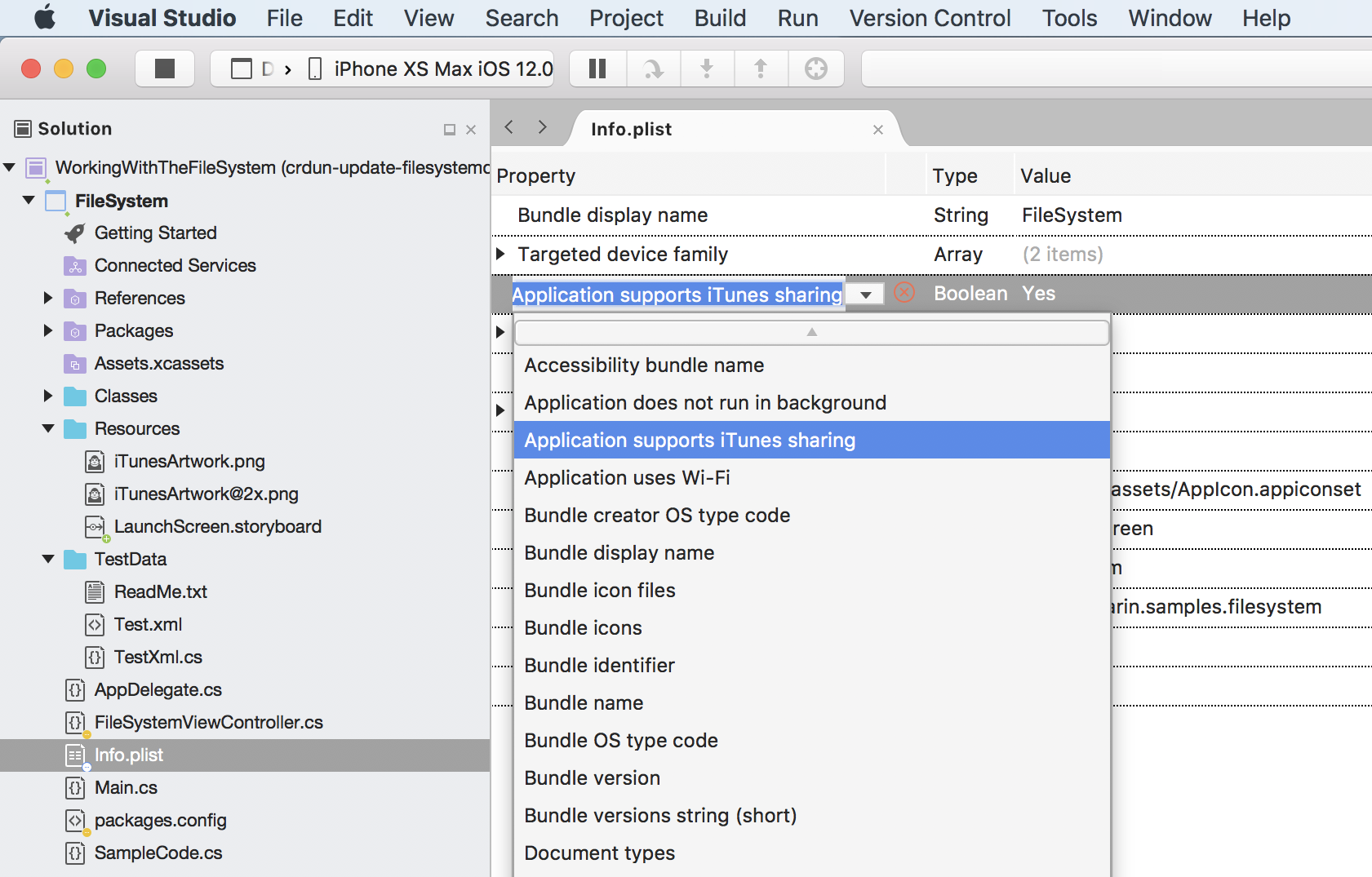Click the Stop debugging square button
The image size is (1372, 877).
165,69
